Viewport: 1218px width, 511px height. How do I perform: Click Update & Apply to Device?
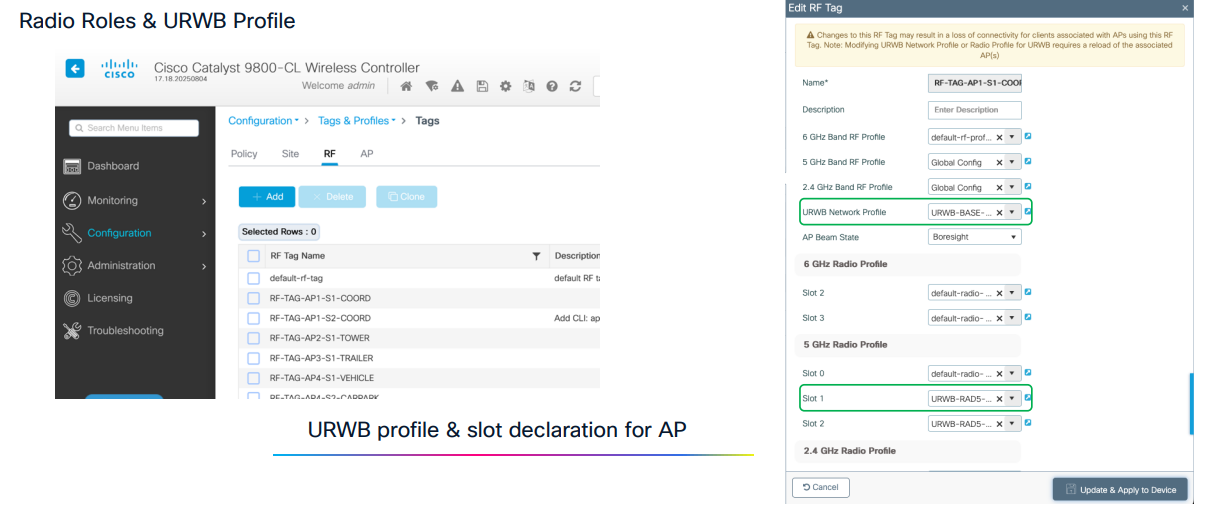pyautogui.click(x=1119, y=488)
